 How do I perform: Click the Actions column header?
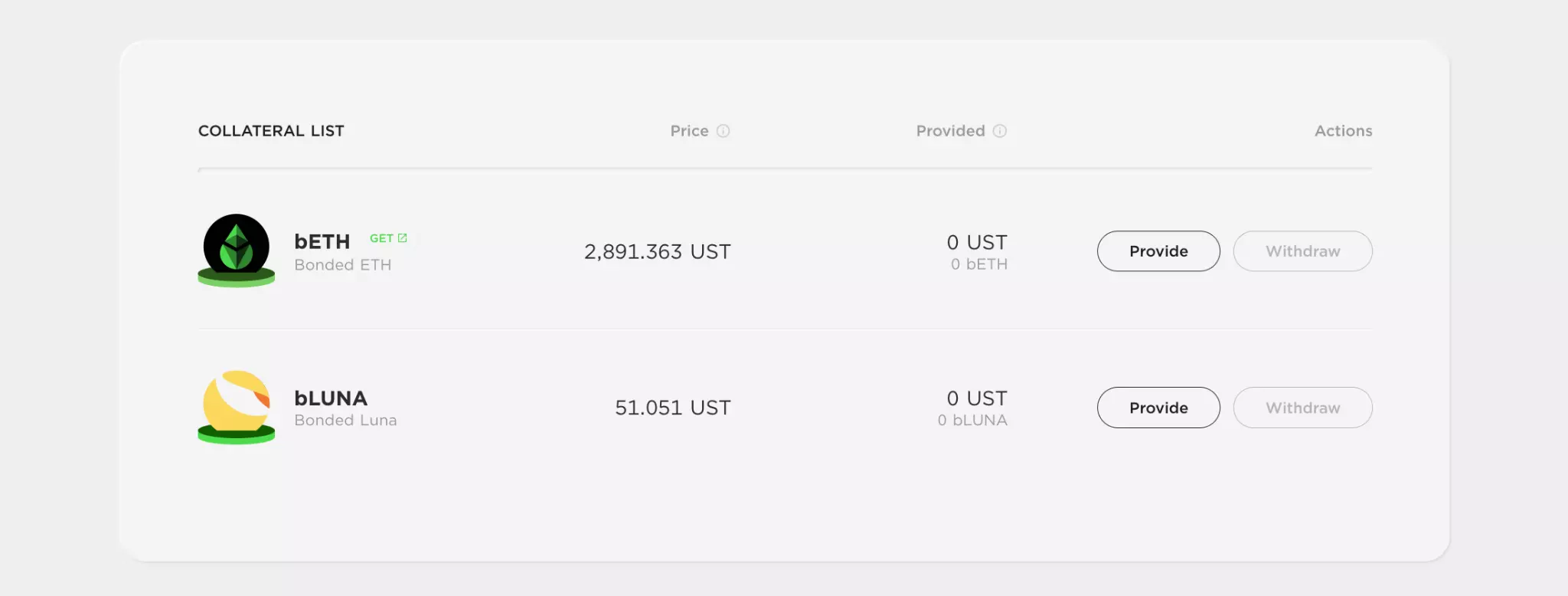[1343, 131]
